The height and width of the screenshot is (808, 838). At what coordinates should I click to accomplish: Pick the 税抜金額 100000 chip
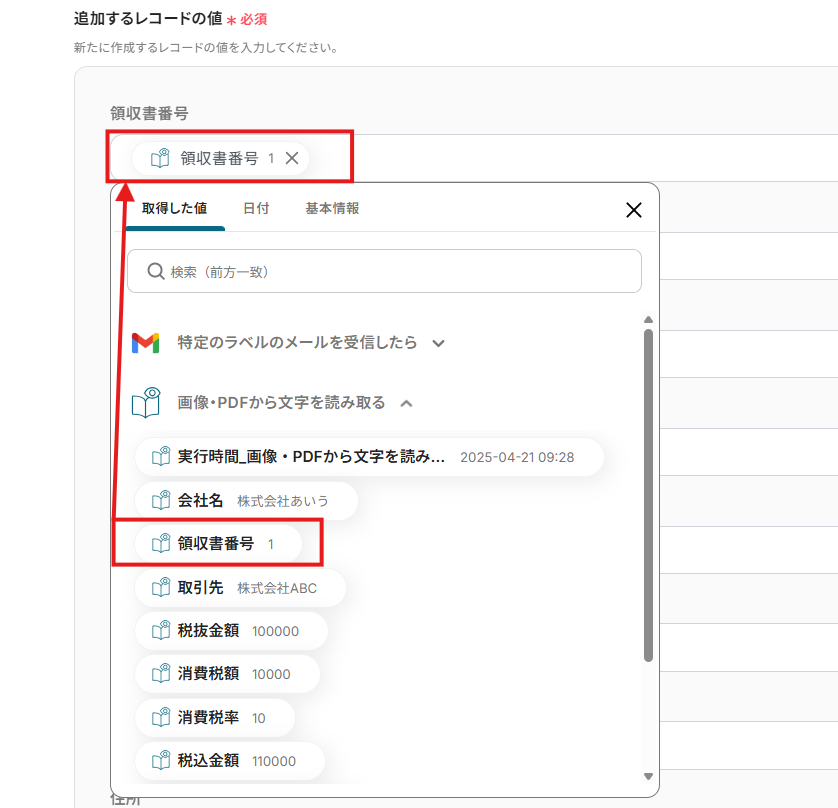[x=231, y=631]
